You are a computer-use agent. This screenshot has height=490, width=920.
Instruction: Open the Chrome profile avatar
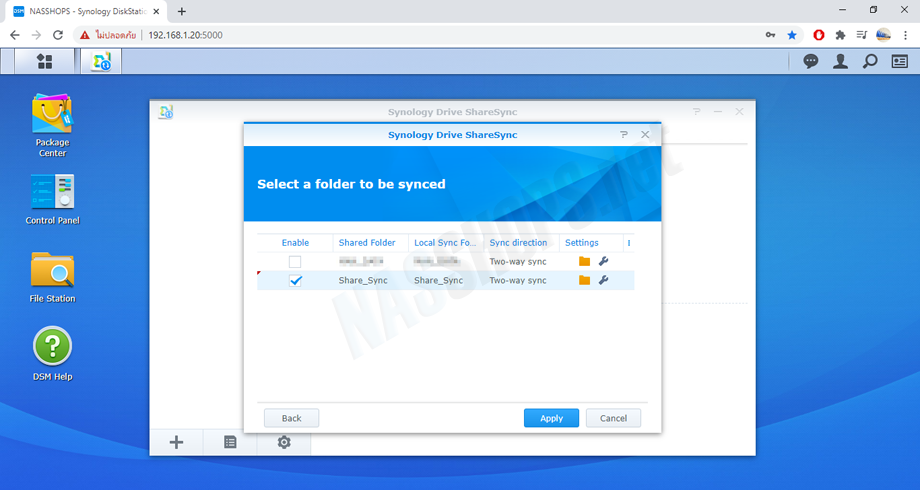[x=884, y=35]
